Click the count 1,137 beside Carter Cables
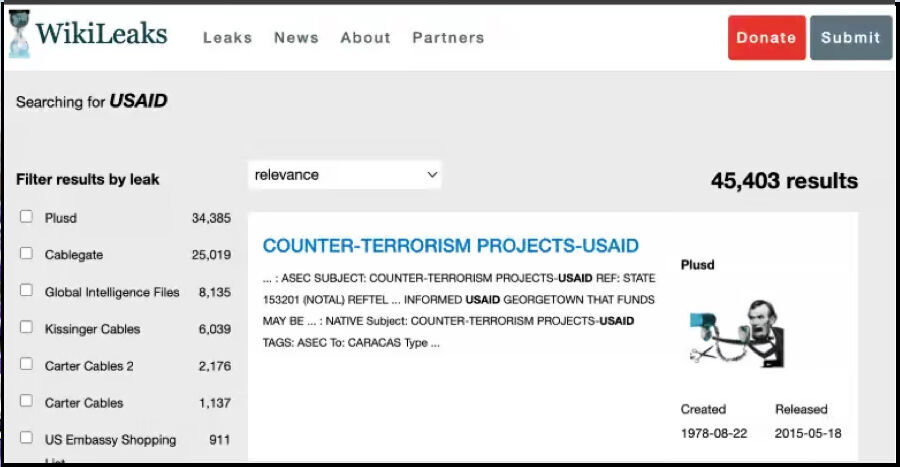This screenshot has height=467, width=900. 215,403
